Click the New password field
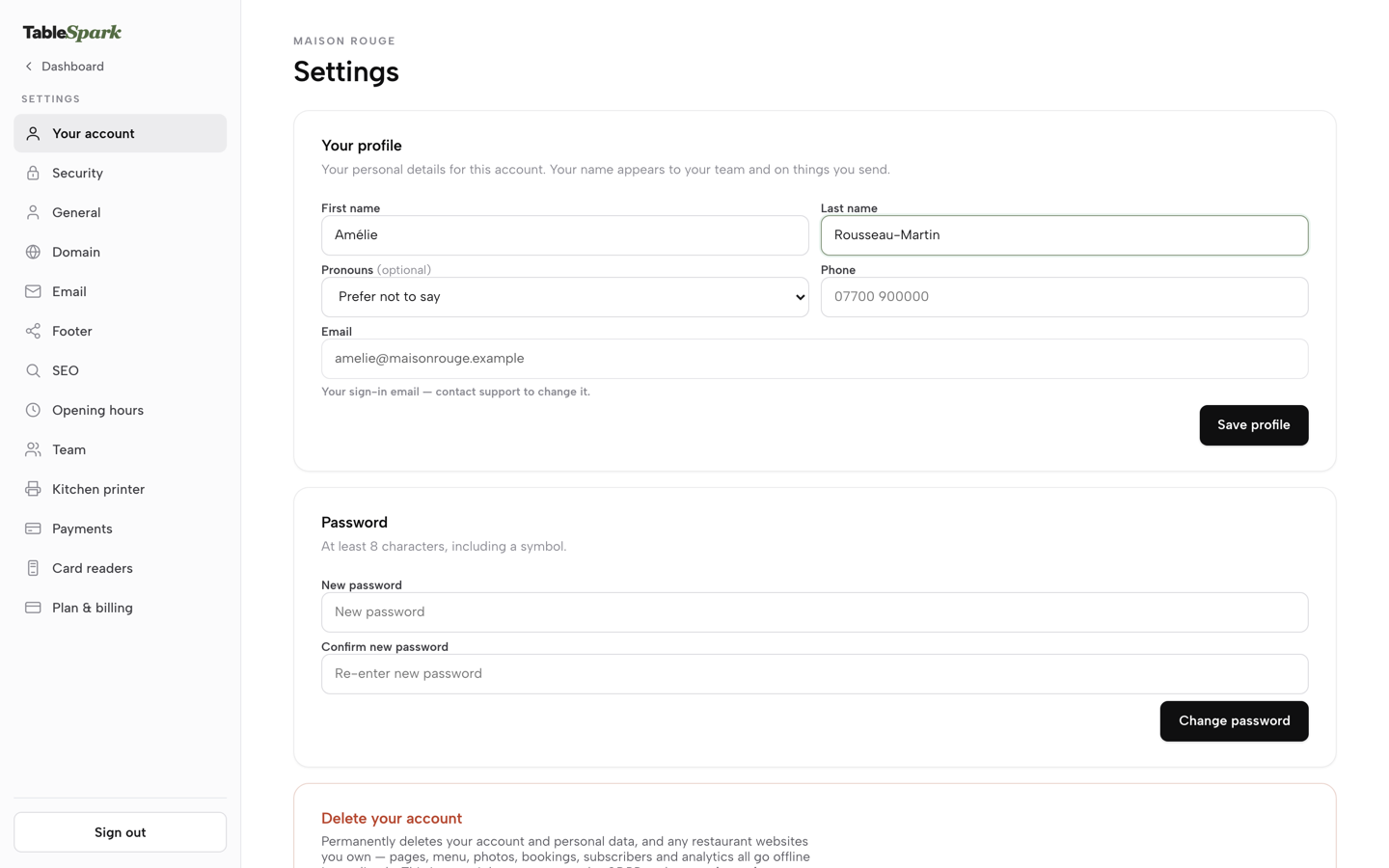1389x868 pixels. click(x=815, y=612)
